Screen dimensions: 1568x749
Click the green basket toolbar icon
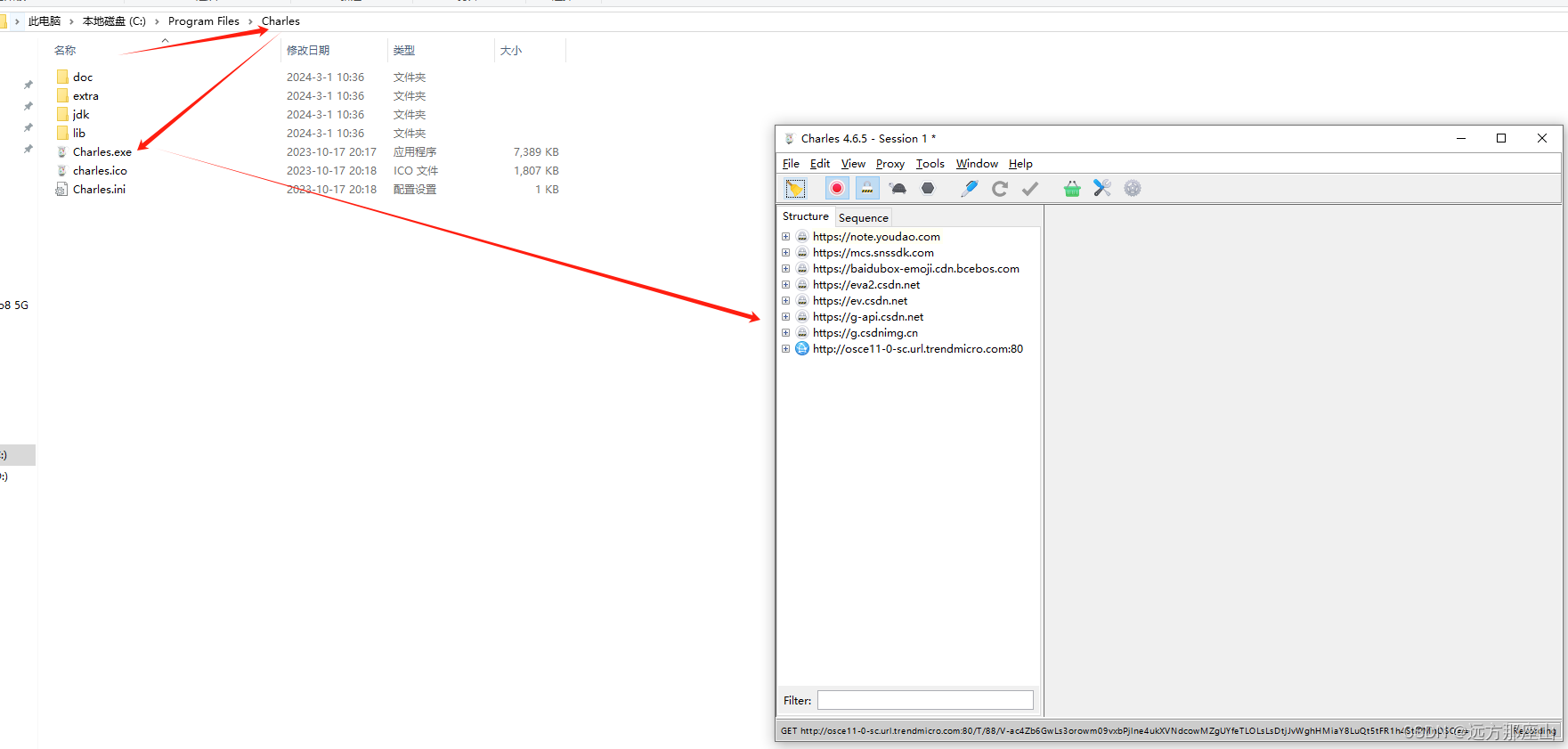[x=1072, y=188]
